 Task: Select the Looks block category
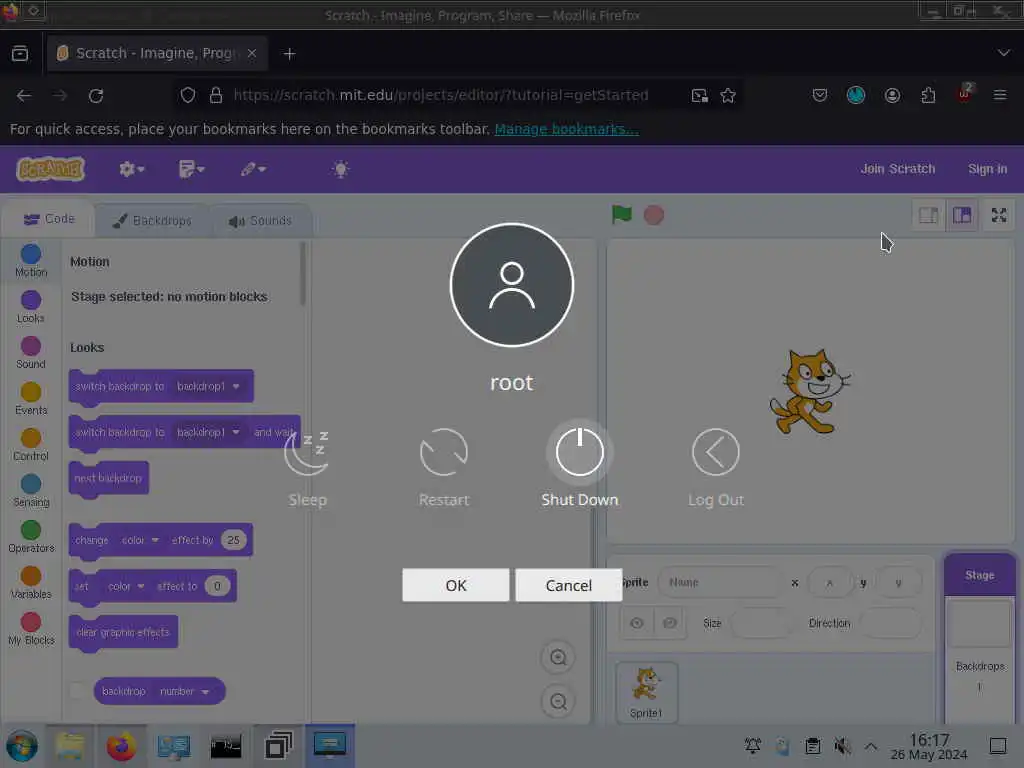pos(31,307)
